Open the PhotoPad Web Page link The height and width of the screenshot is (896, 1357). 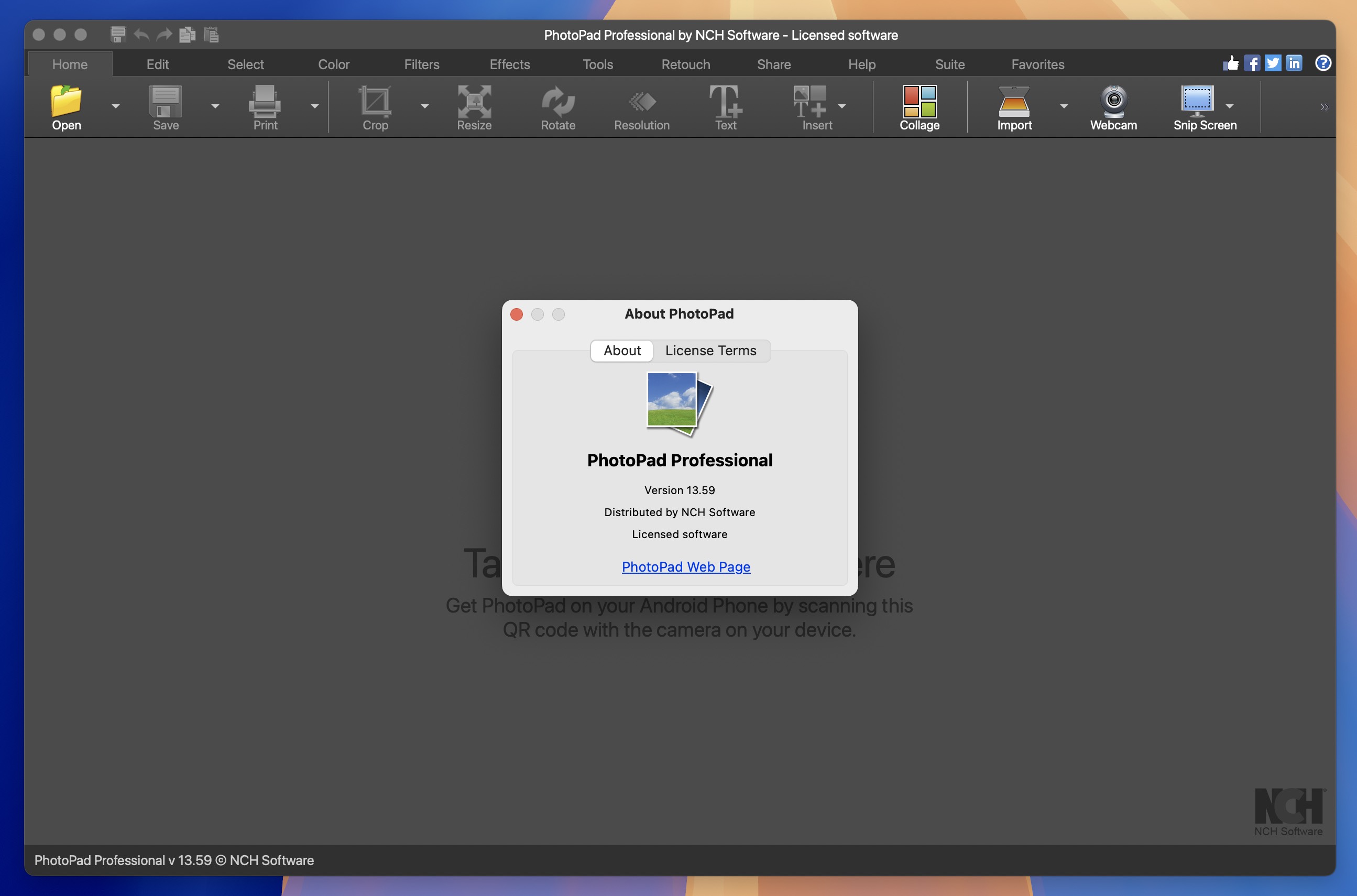[686, 566]
